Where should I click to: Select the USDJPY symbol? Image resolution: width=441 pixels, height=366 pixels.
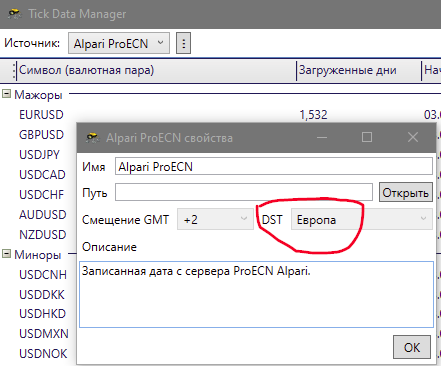39,155
